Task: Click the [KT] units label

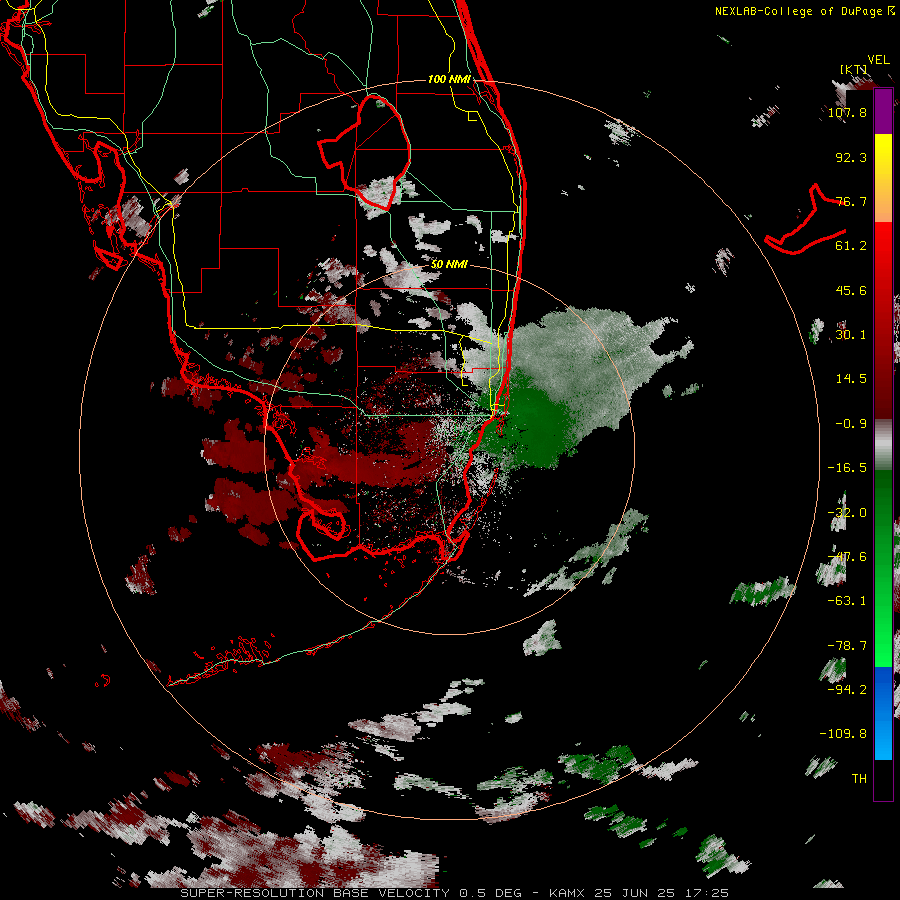Action: pos(853,69)
